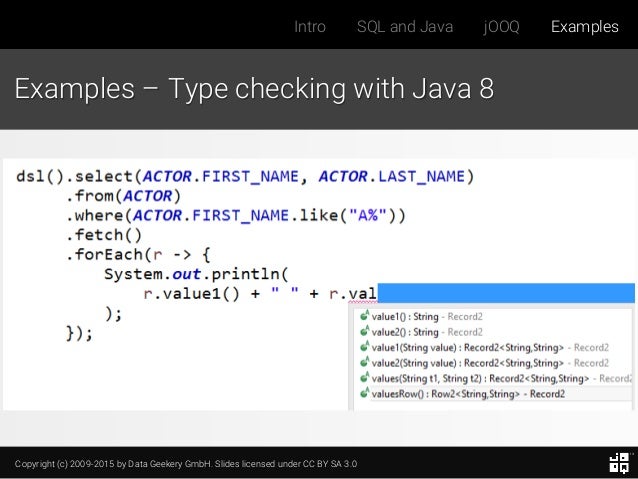Click System.out.println( in code
638x479 pixels.
point(196,274)
